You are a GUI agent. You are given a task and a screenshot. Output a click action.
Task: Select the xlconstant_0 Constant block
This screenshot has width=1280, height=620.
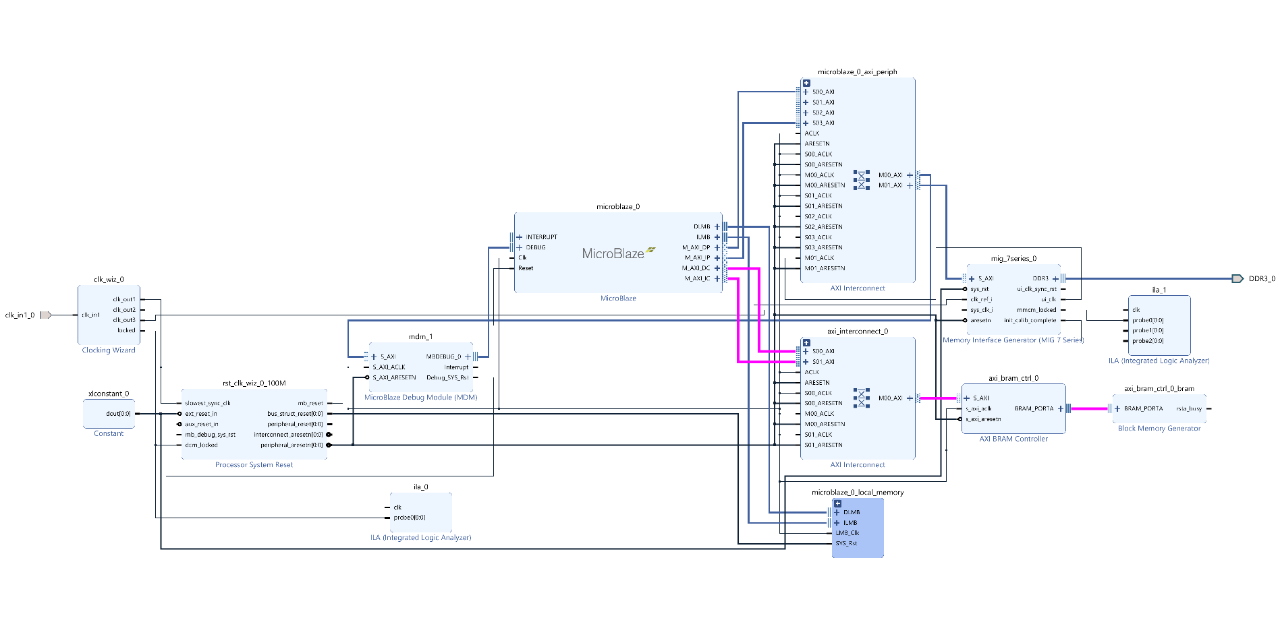click(x=108, y=413)
